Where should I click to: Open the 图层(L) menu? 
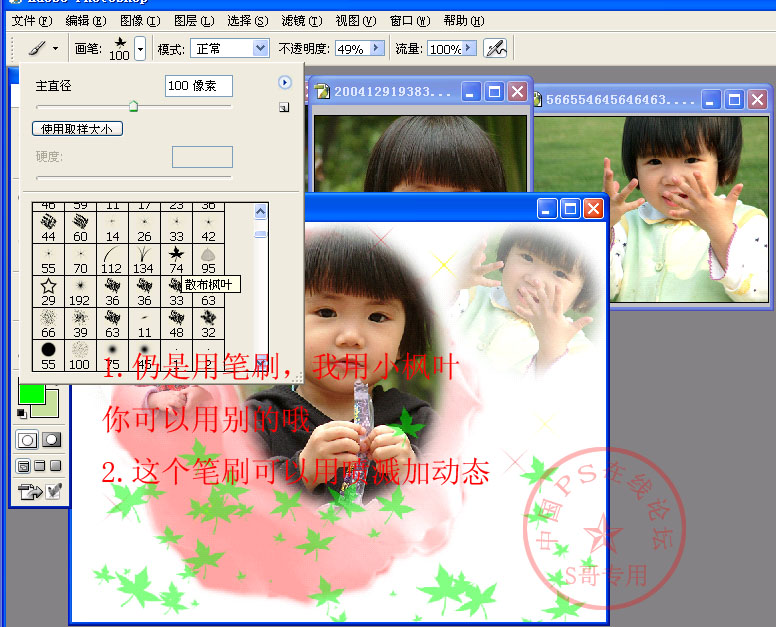tap(194, 21)
